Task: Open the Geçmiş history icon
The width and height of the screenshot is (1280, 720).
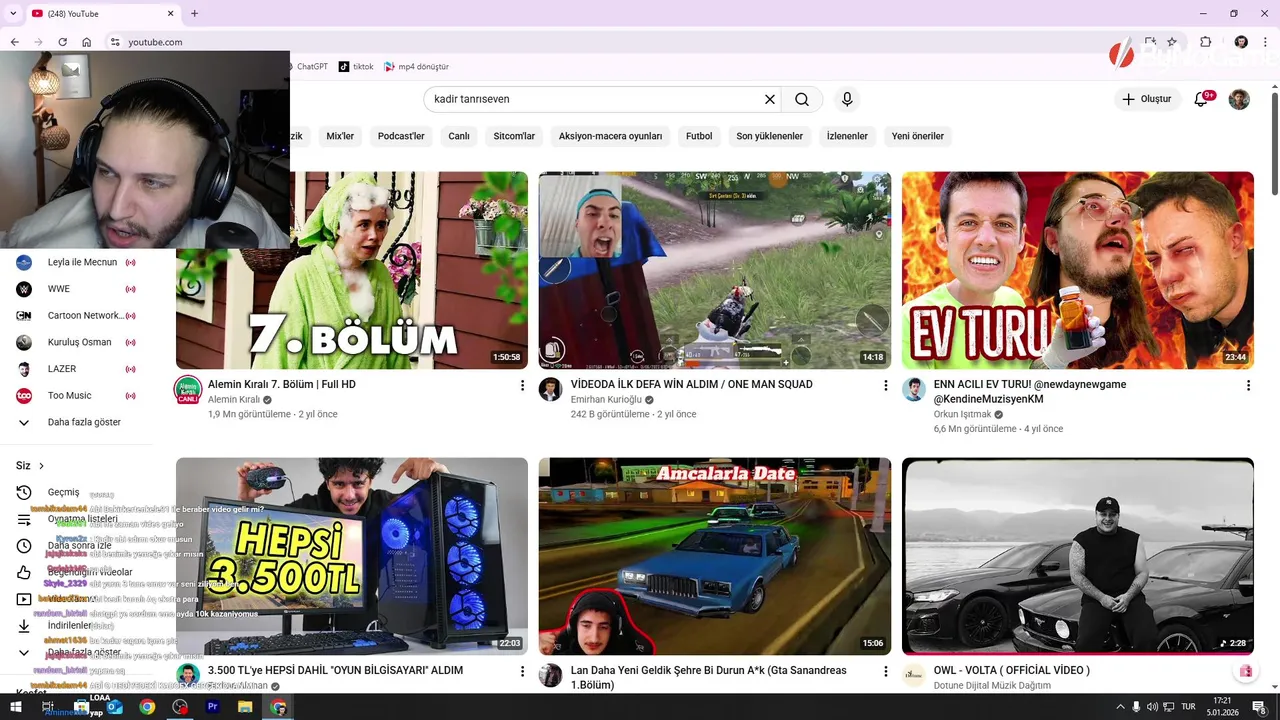Action: pyautogui.click(x=24, y=492)
